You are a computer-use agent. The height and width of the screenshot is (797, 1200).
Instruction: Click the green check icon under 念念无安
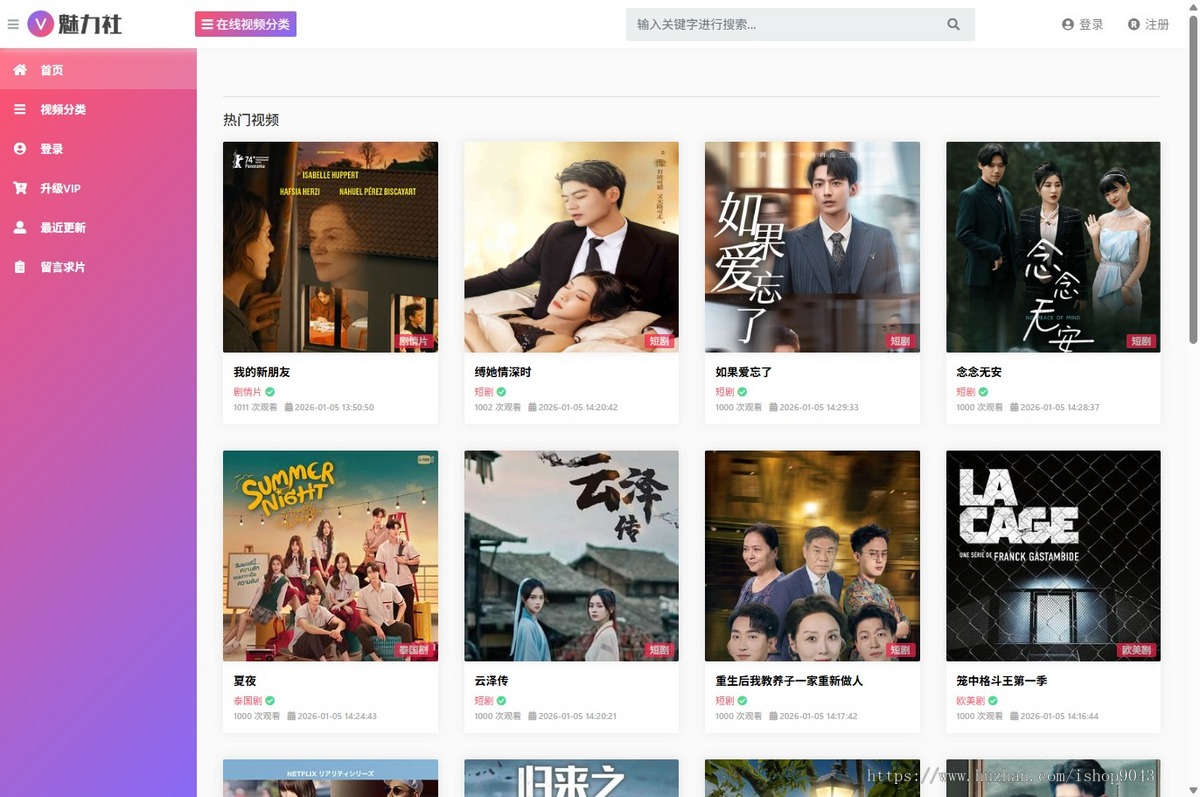click(984, 392)
